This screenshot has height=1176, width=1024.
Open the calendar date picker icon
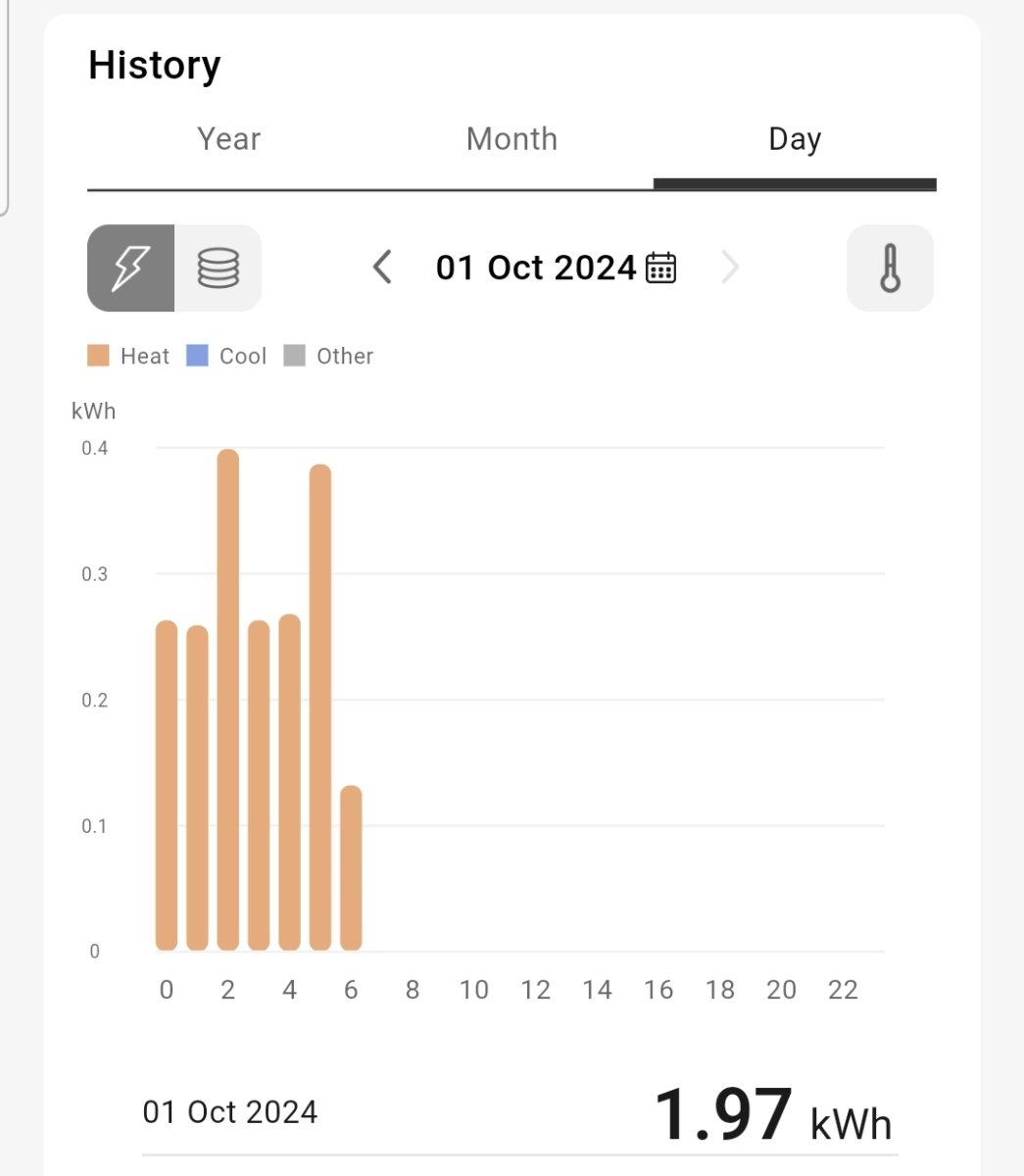[661, 268]
